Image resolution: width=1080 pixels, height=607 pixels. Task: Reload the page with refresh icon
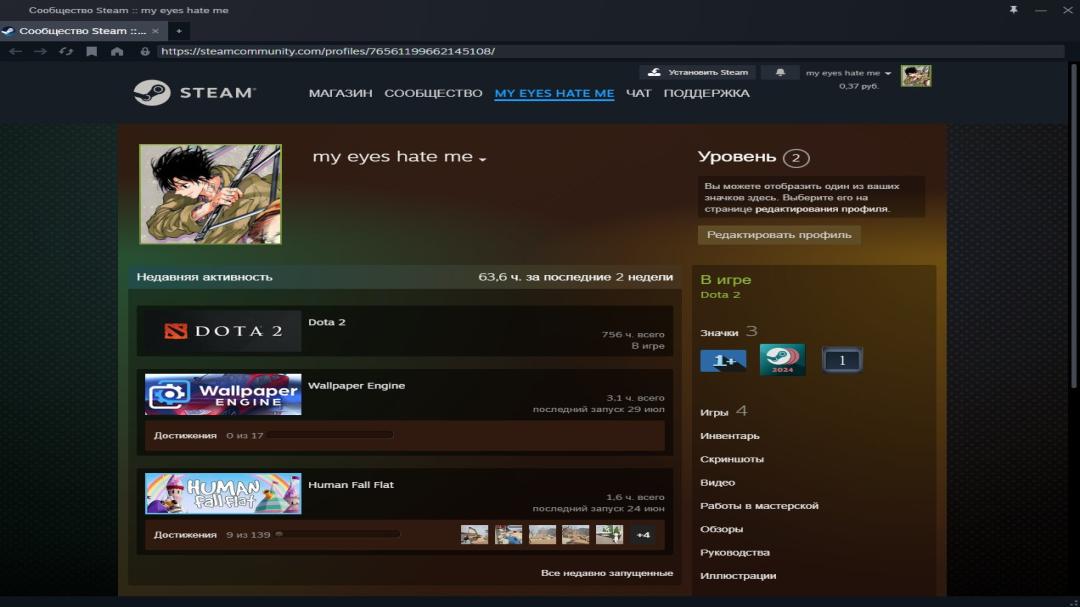(x=66, y=51)
